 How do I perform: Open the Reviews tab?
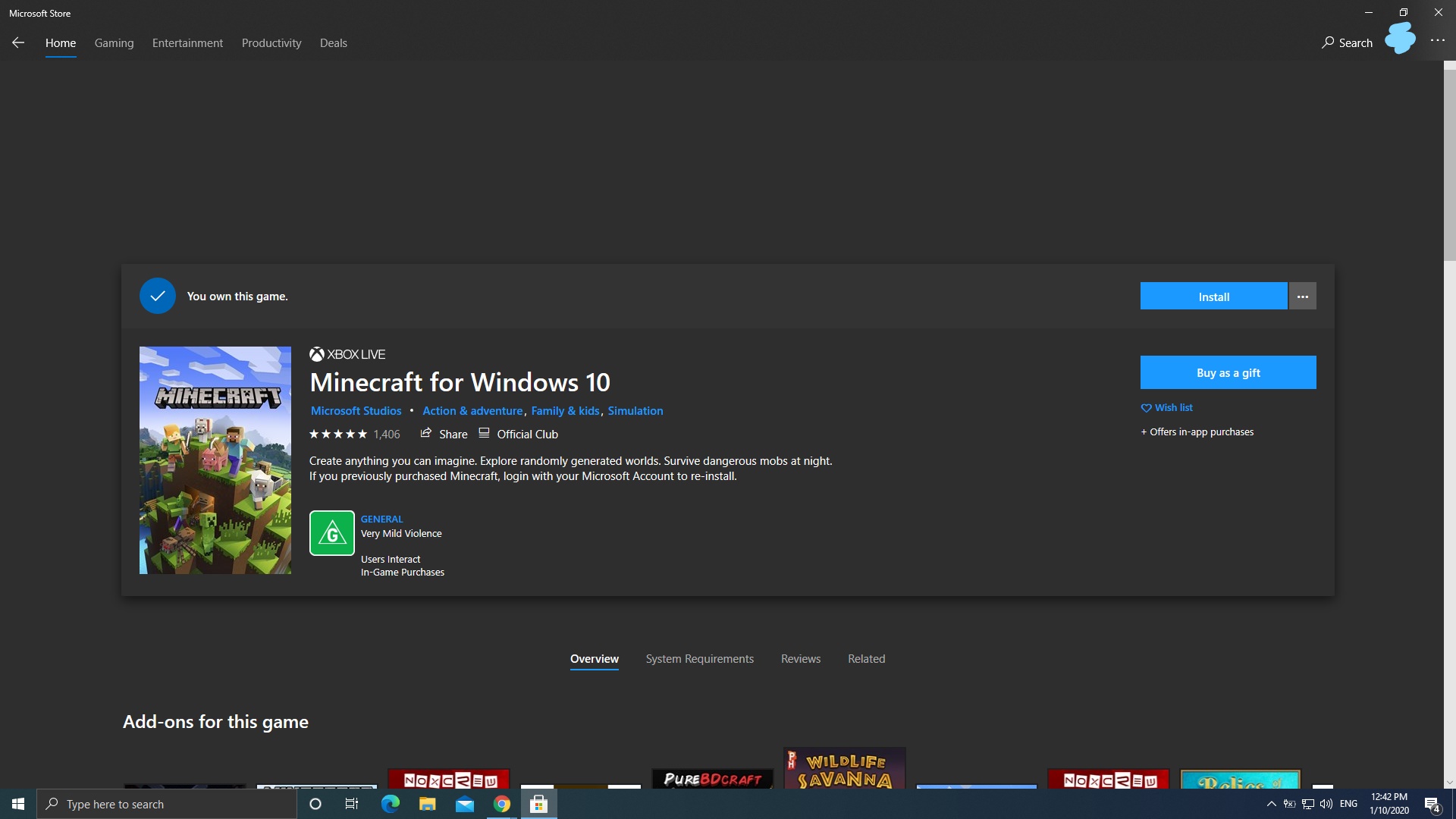point(801,659)
